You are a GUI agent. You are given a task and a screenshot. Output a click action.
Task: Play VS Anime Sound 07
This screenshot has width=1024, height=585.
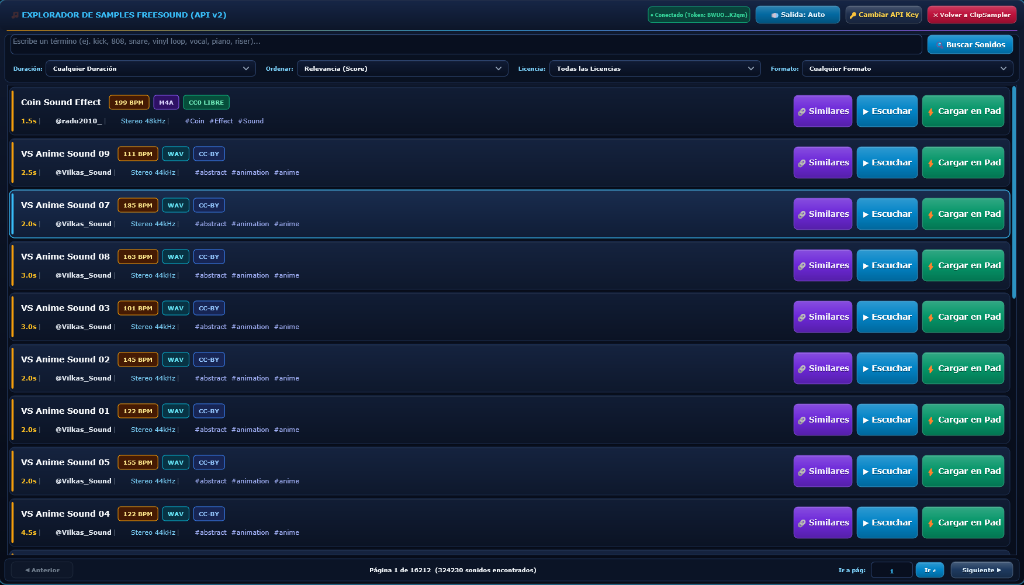(x=887, y=214)
